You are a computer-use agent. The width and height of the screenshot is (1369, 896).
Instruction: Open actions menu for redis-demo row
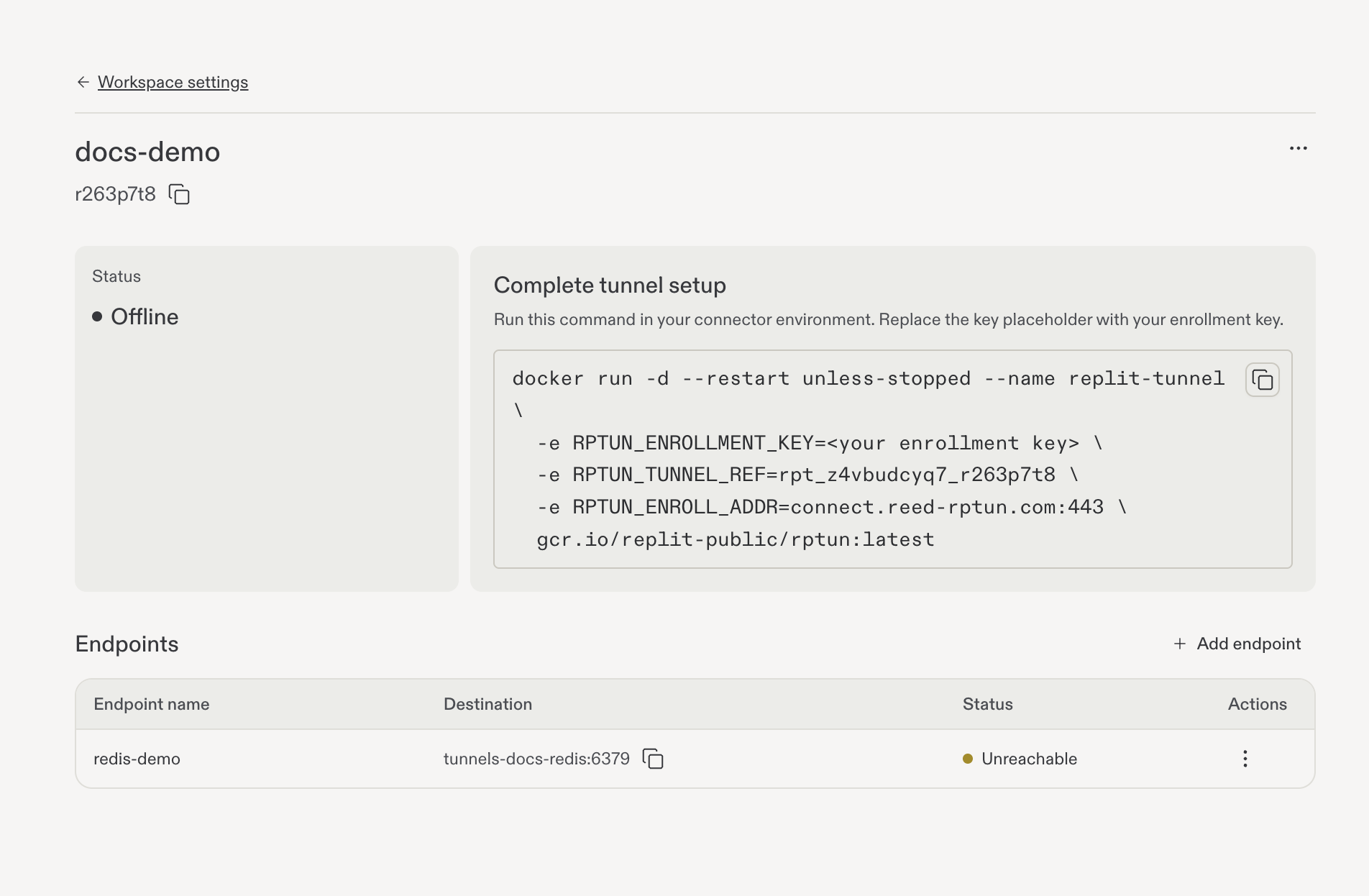(x=1245, y=759)
